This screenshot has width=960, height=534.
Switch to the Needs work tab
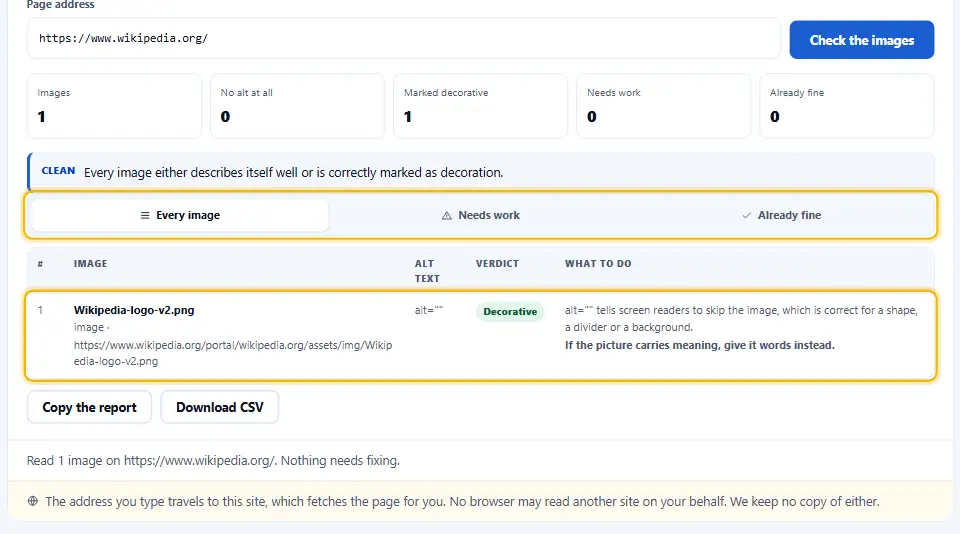[481, 215]
